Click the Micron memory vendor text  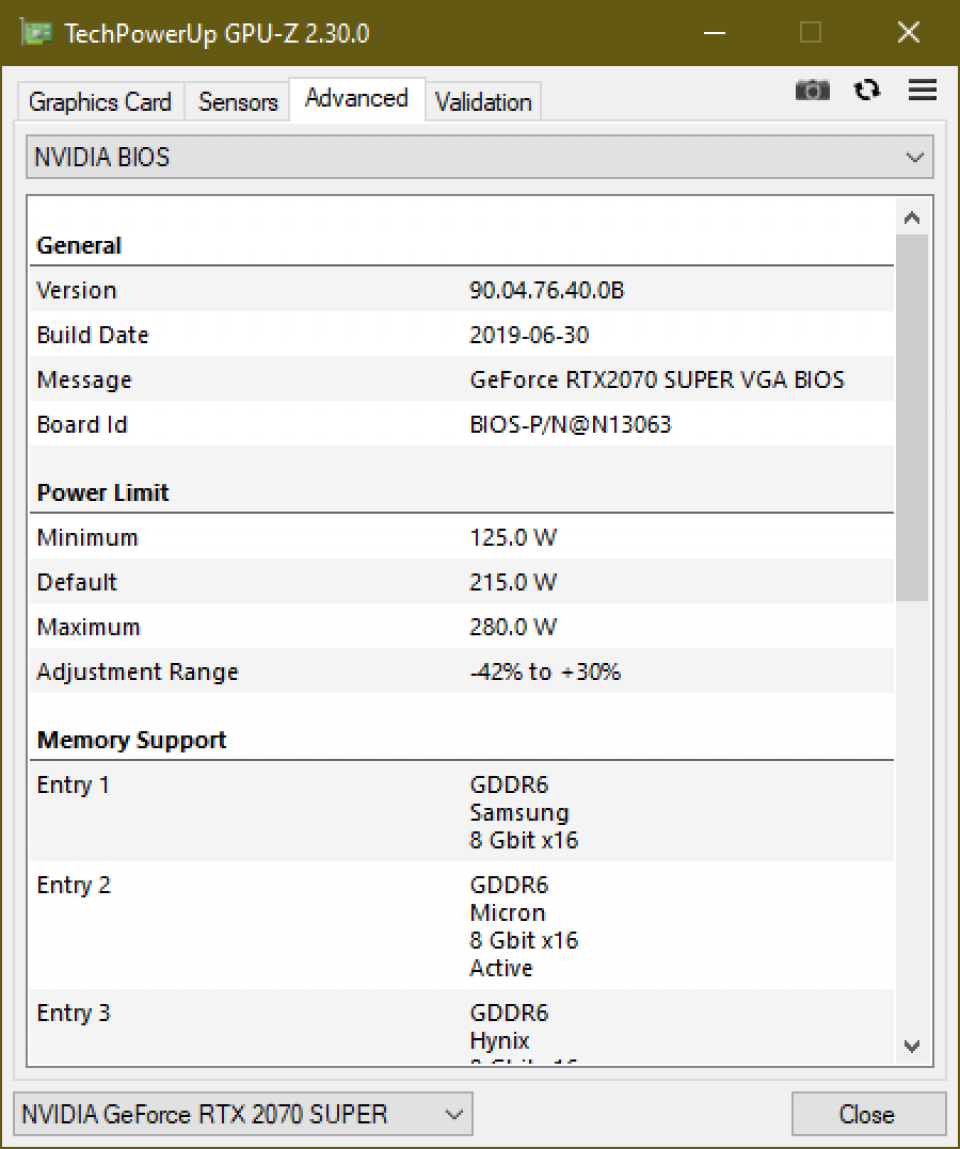point(507,913)
